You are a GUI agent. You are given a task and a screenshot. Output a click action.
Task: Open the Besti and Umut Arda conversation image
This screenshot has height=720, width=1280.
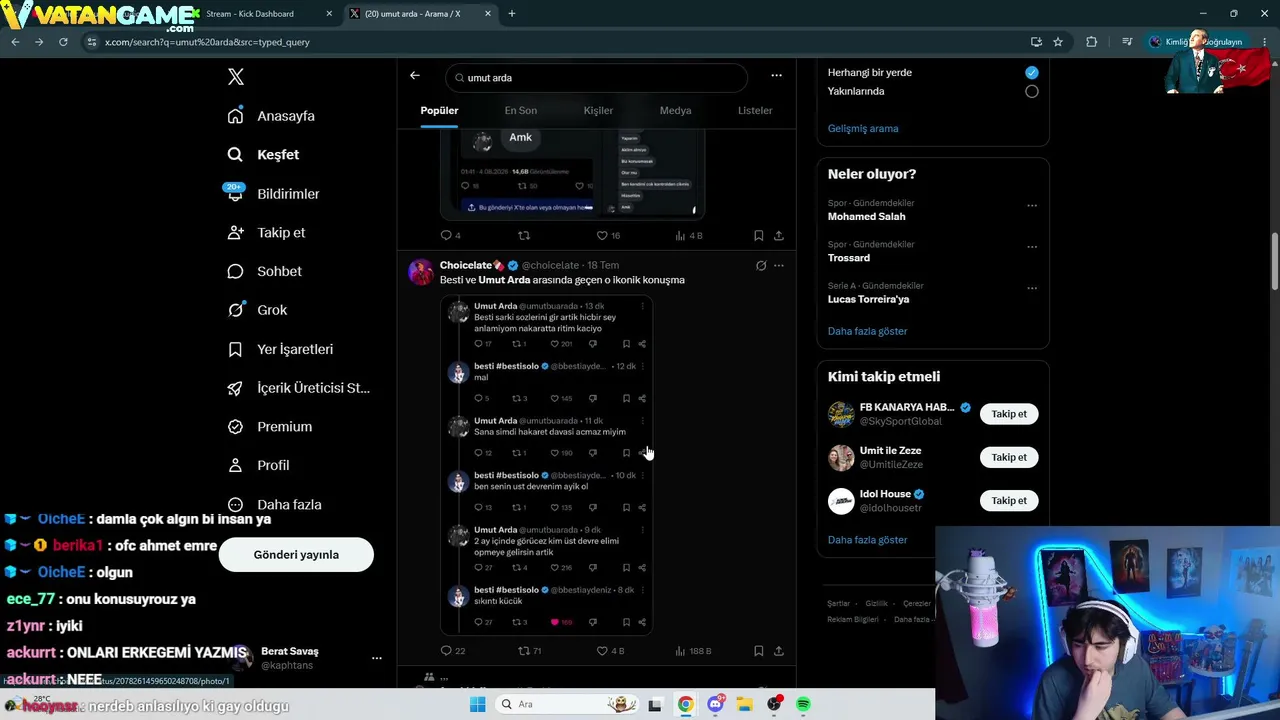point(547,466)
